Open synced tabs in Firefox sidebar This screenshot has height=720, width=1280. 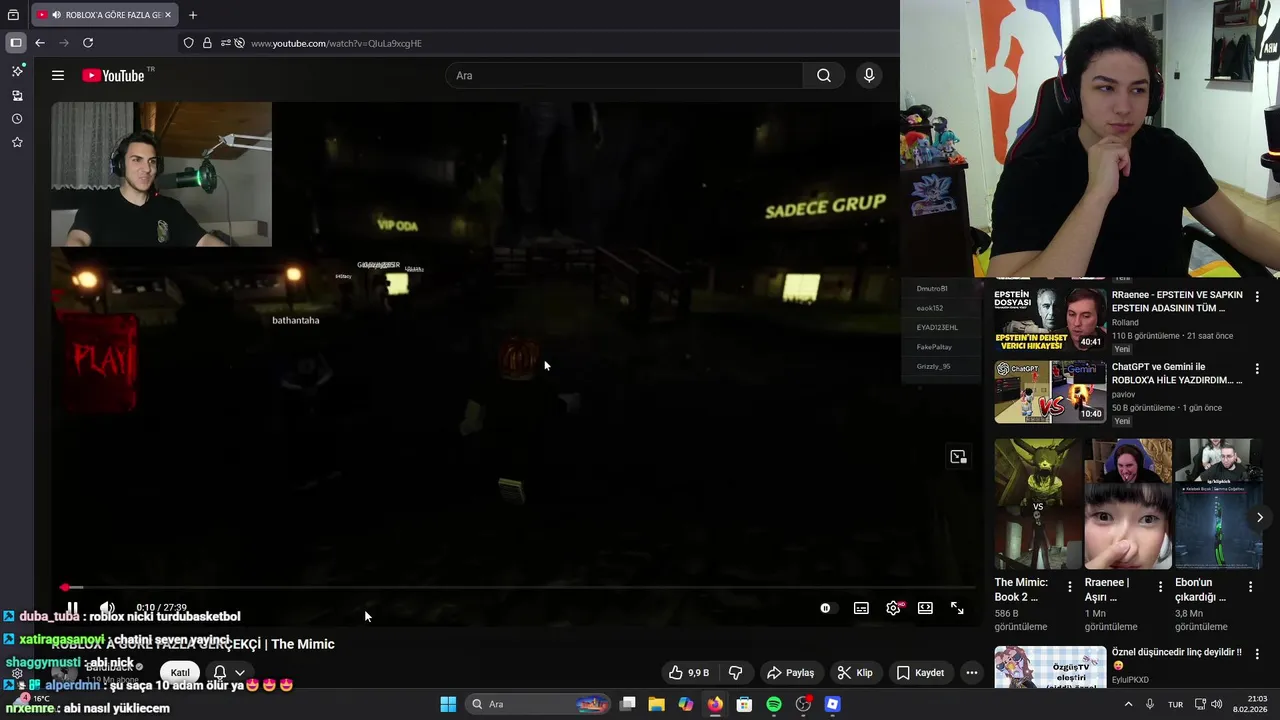(17, 96)
